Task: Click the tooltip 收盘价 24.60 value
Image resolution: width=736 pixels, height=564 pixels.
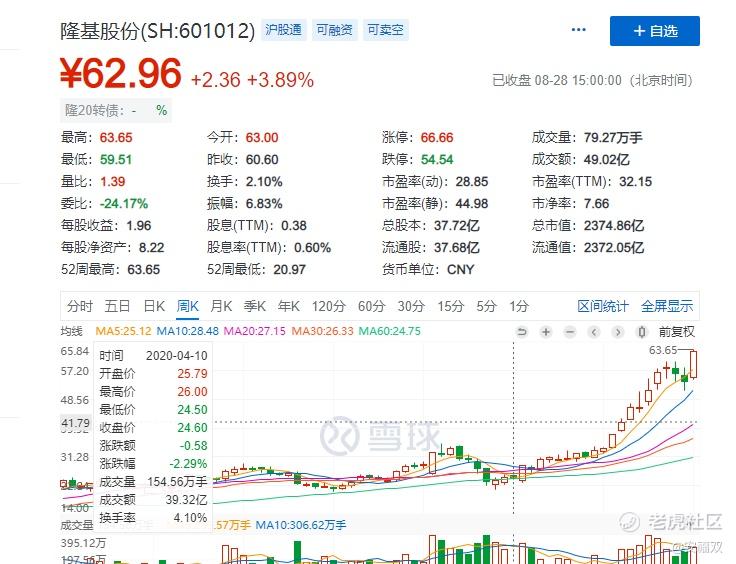Action: pos(192,427)
